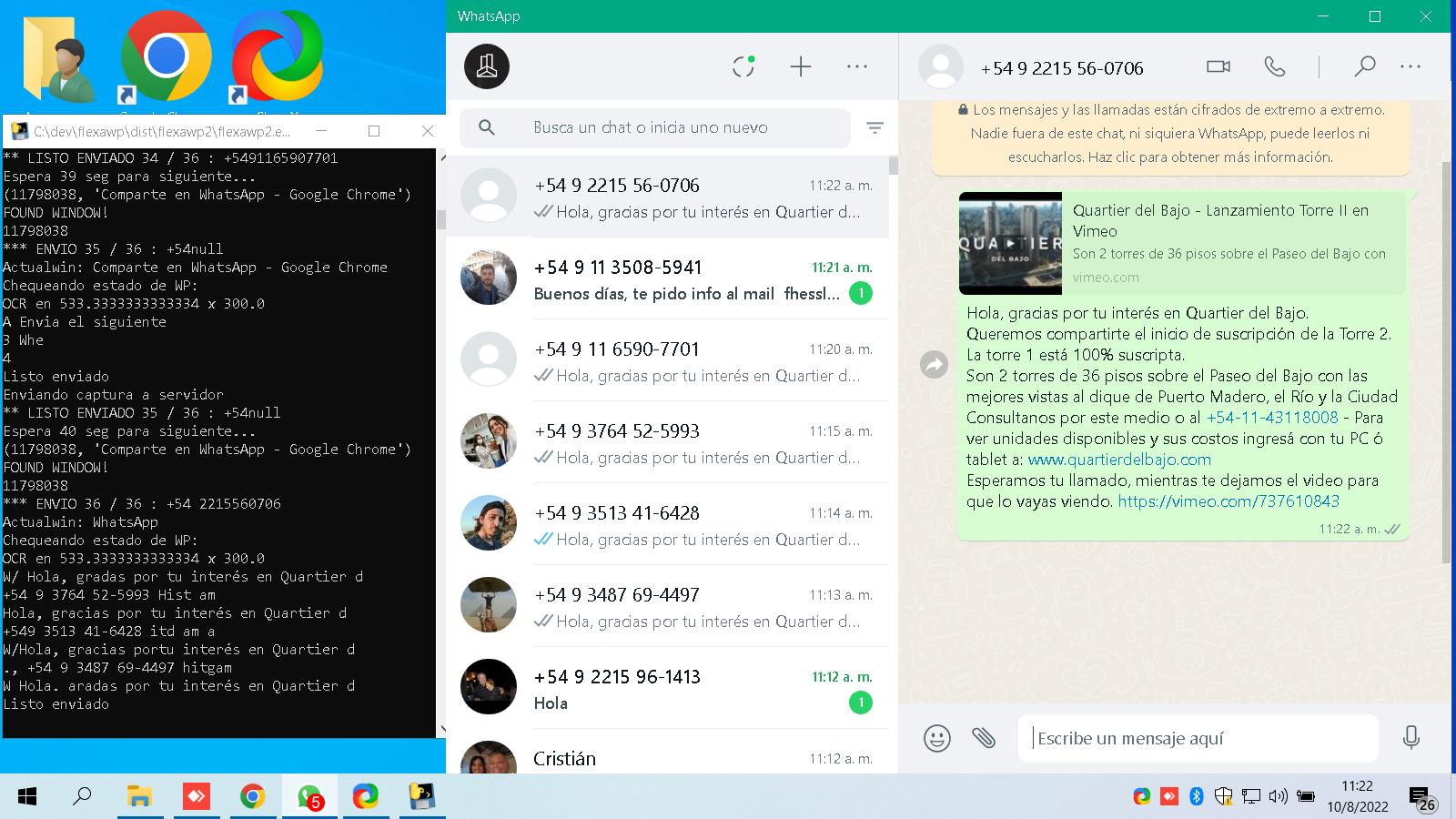
Task: Maximize the flexawp2 console window
Action: [373, 131]
